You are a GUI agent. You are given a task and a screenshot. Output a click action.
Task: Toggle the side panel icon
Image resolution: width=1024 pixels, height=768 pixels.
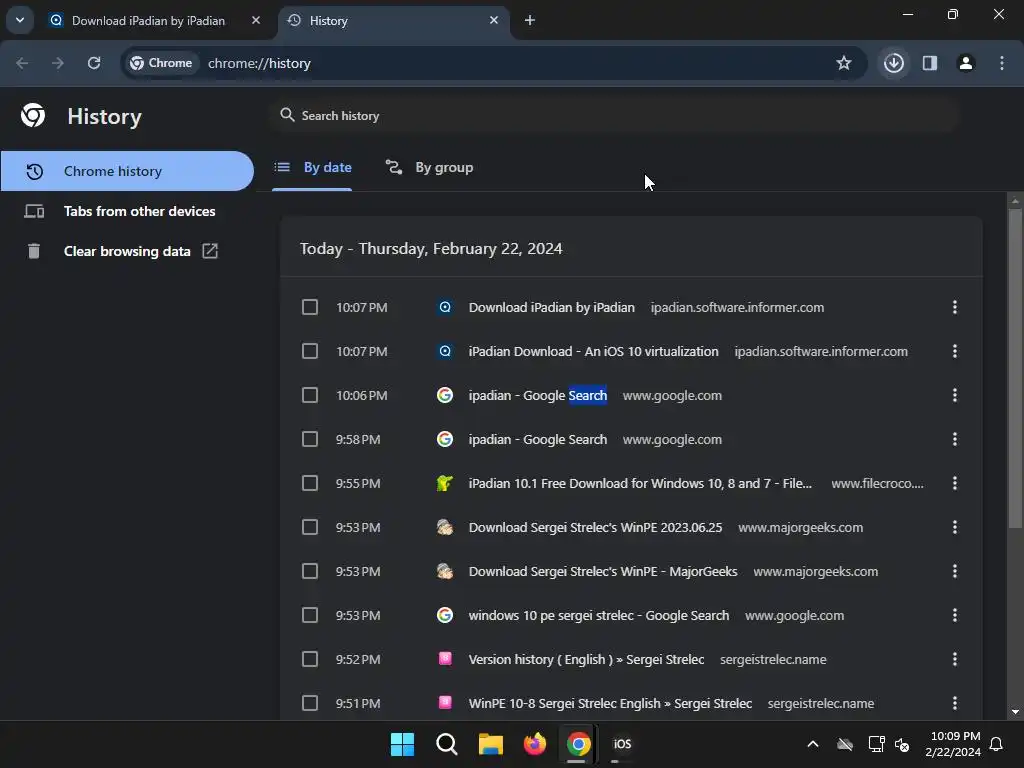(930, 63)
